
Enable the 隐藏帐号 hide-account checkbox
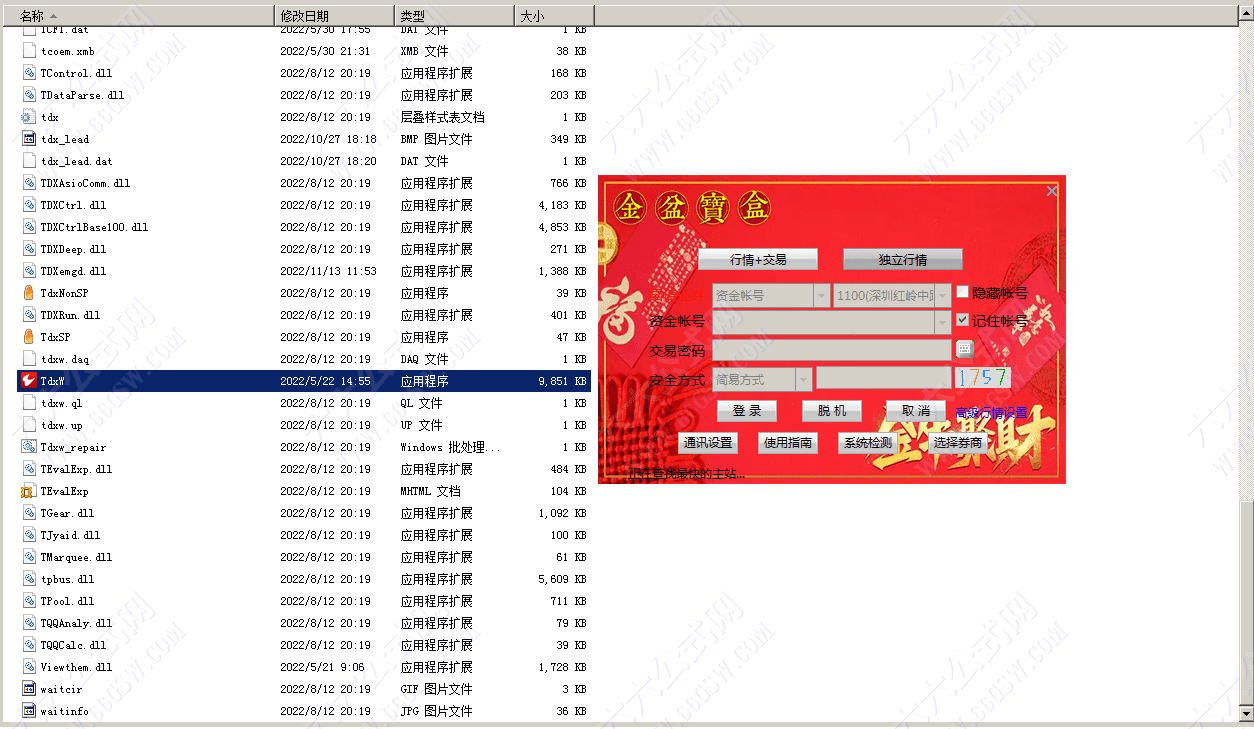coord(961,292)
